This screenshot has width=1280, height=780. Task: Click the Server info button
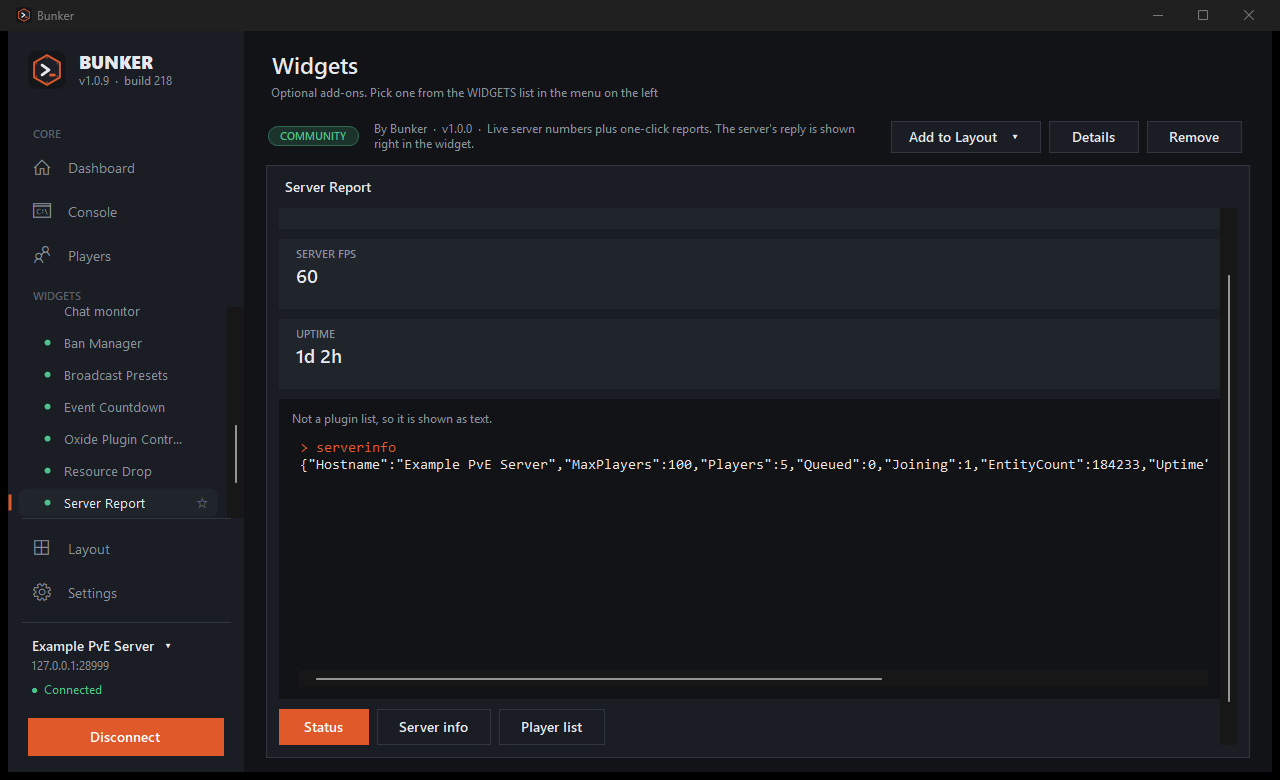pyautogui.click(x=434, y=727)
